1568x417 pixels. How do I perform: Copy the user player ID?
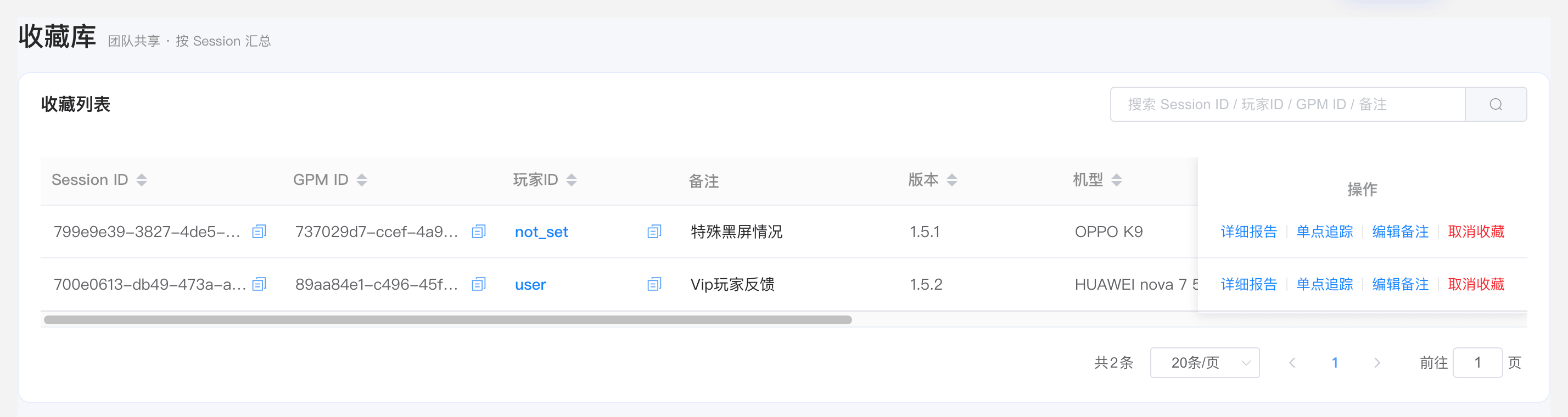(654, 284)
